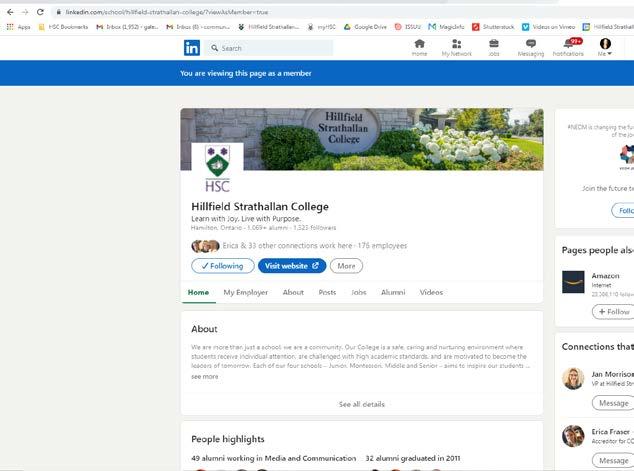Click the browser forward arrow
634x471 pixels.
click(x=25, y=12)
